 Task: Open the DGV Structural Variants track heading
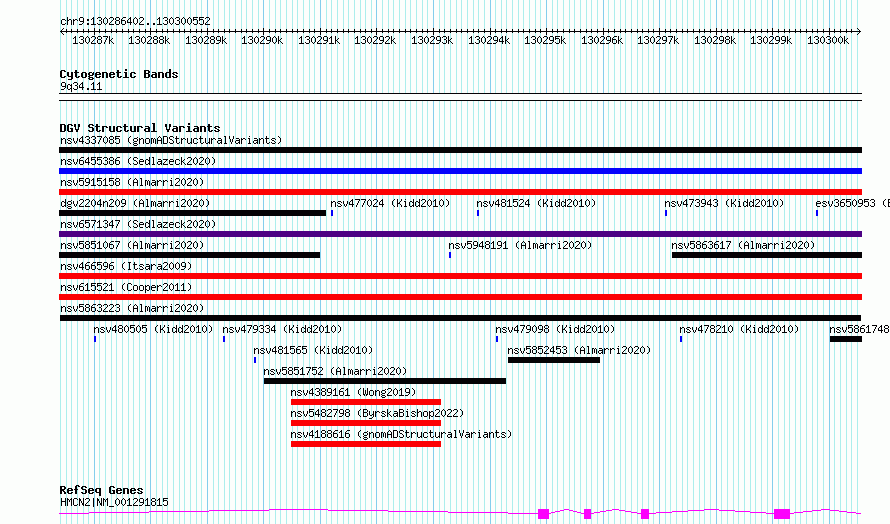tap(140, 128)
